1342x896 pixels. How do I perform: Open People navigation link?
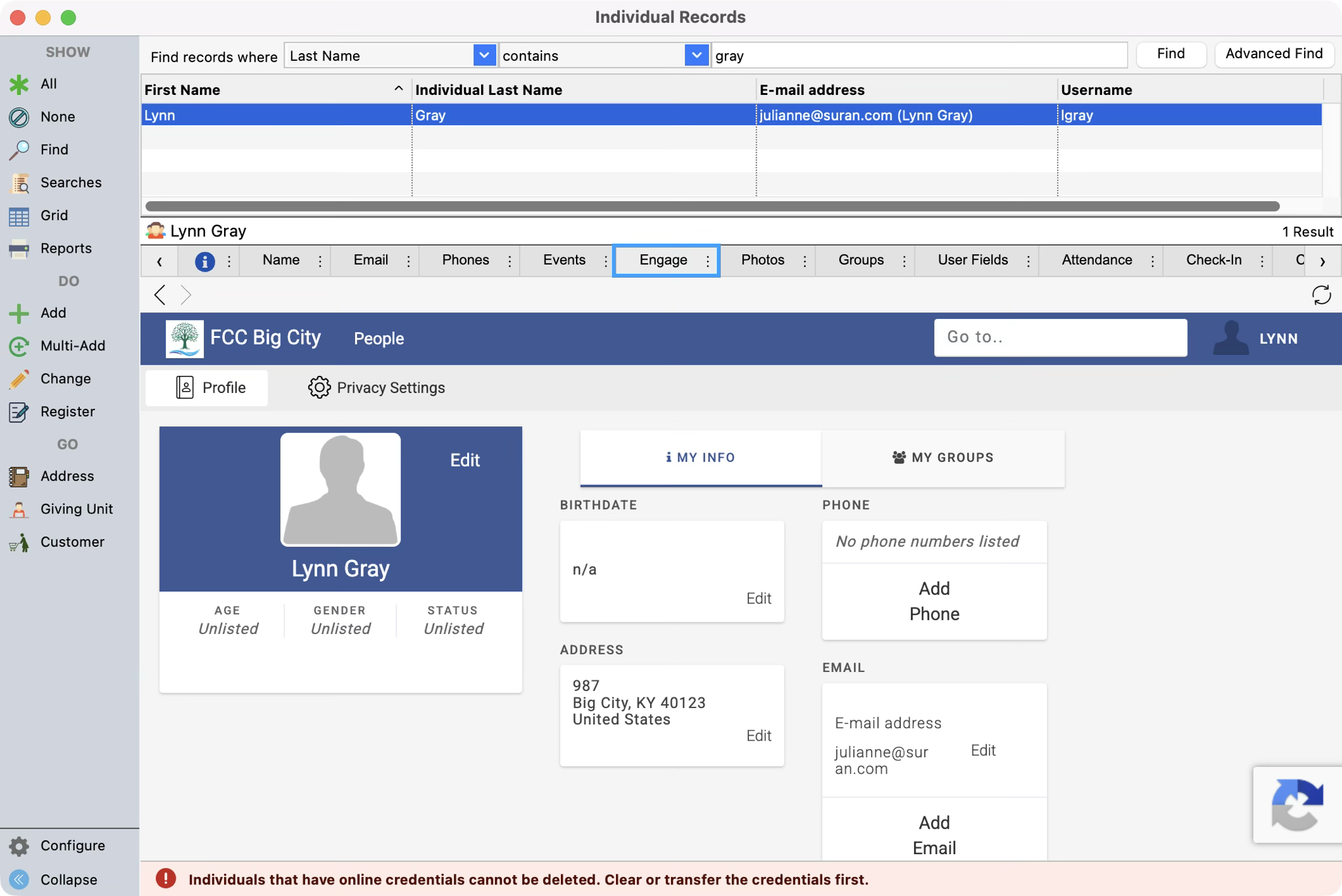click(x=379, y=339)
